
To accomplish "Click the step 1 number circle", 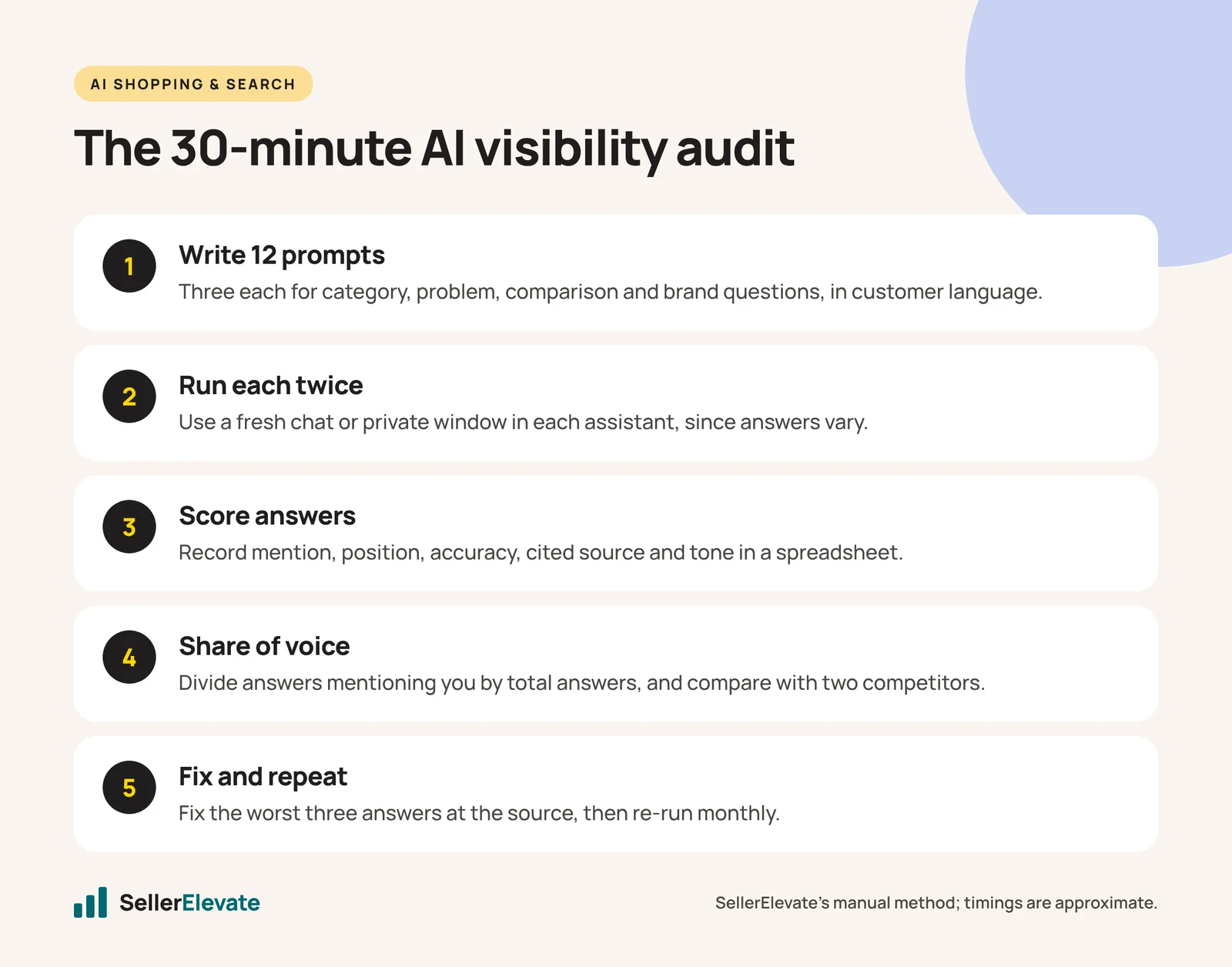I will tap(129, 266).
